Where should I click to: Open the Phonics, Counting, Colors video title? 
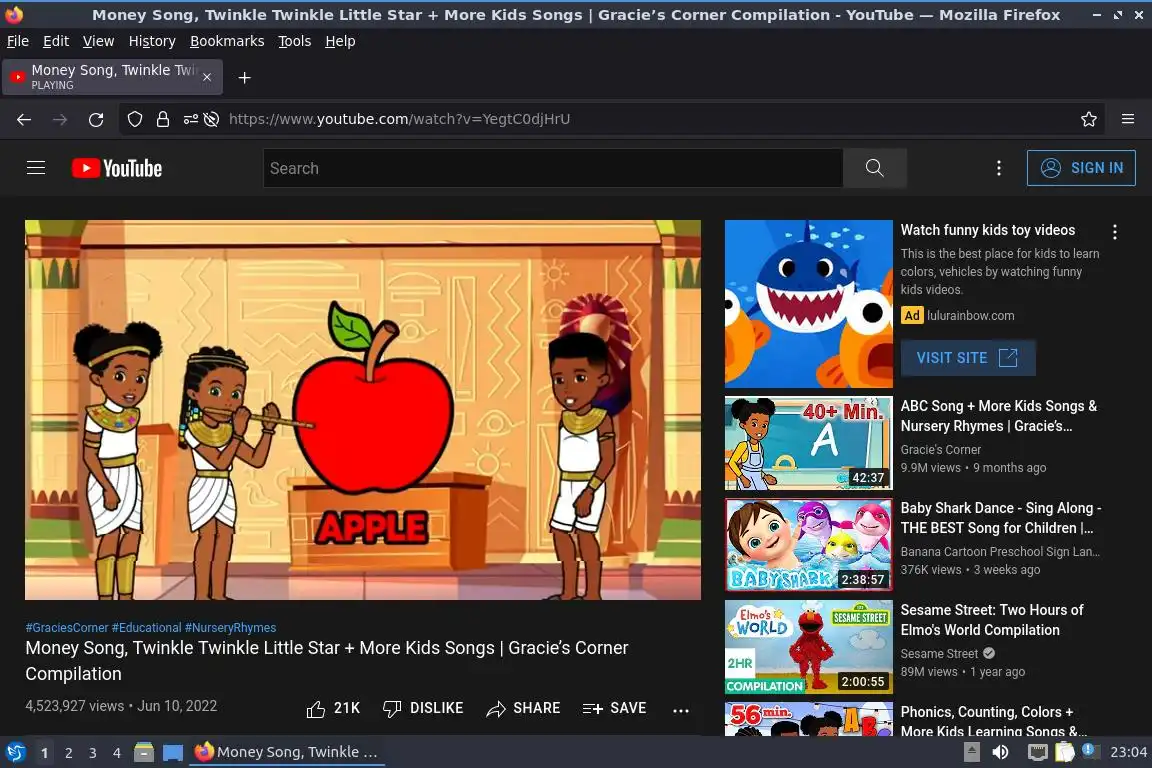[993, 721]
